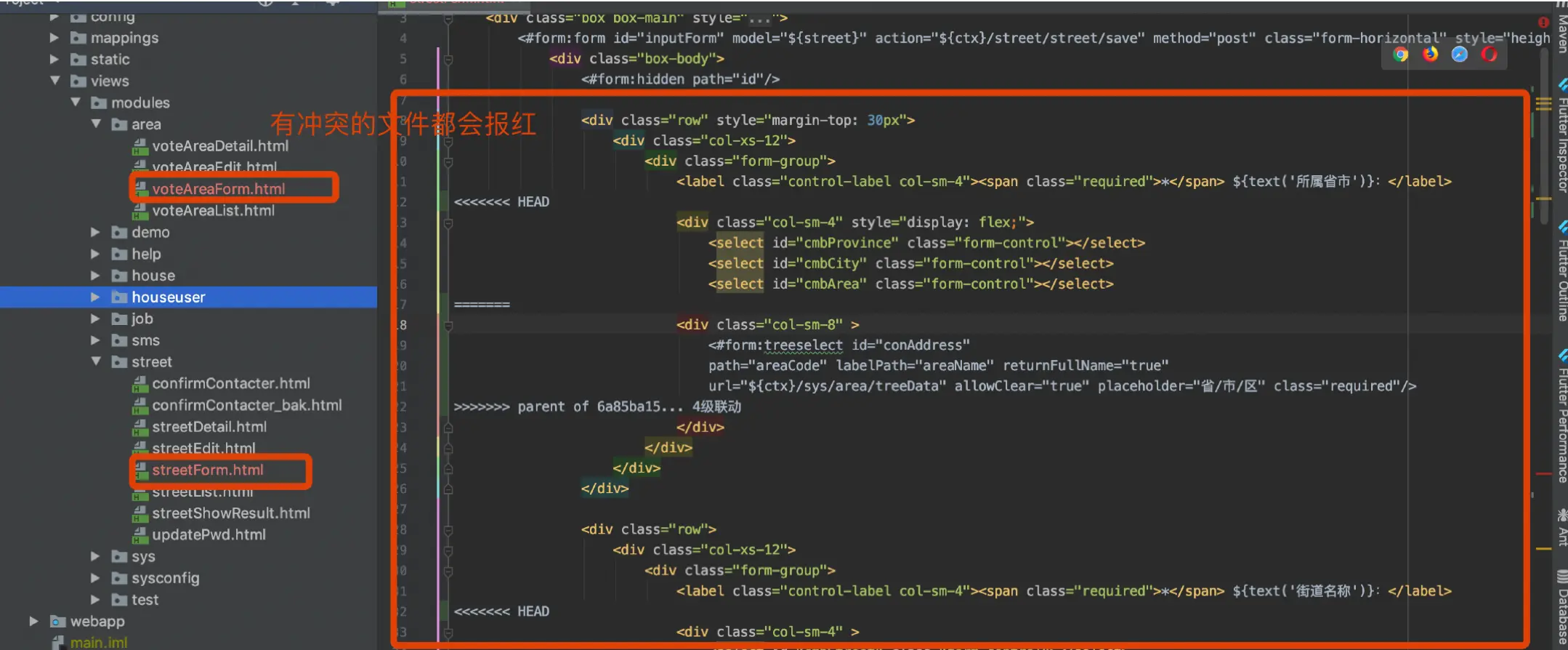The height and width of the screenshot is (650, 1568).
Task: Expand the webapp folder
Action: pyautogui.click(x=33, y=621)
